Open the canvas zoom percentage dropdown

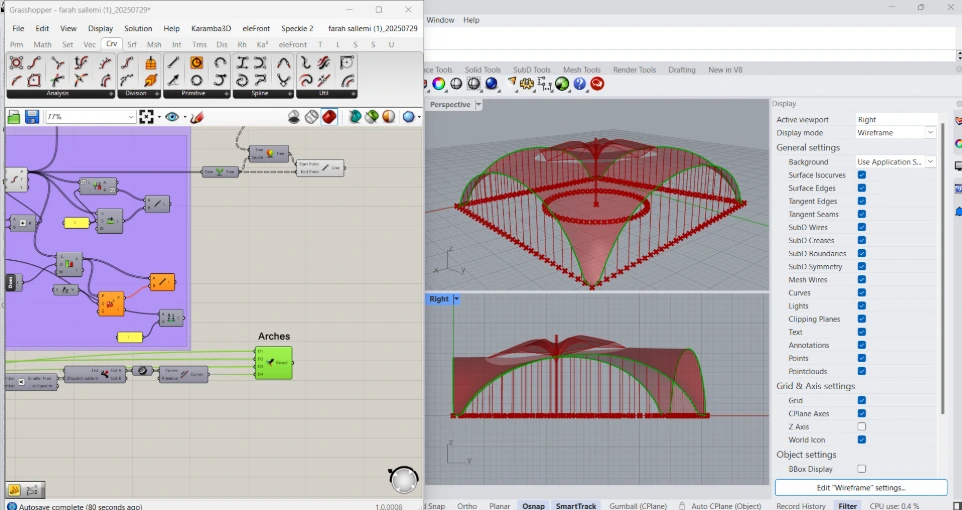tap(131, 117)
